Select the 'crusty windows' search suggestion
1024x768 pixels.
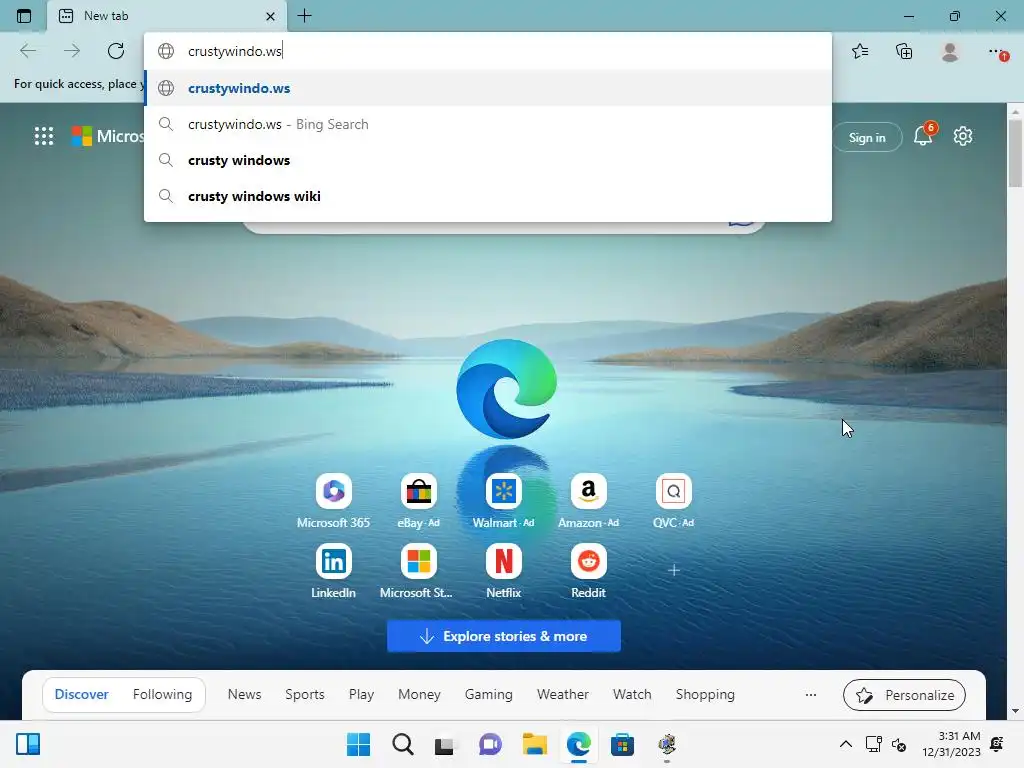[x=488, y=160]
